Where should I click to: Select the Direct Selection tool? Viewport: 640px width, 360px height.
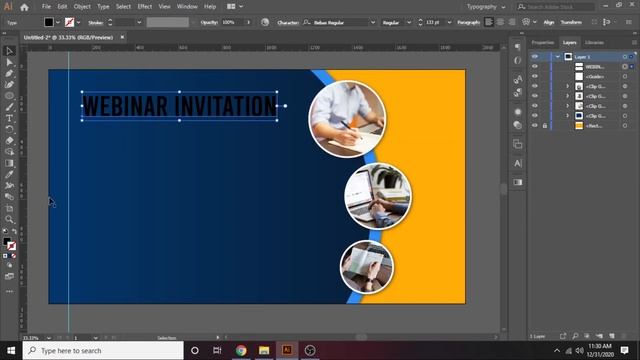9,62
